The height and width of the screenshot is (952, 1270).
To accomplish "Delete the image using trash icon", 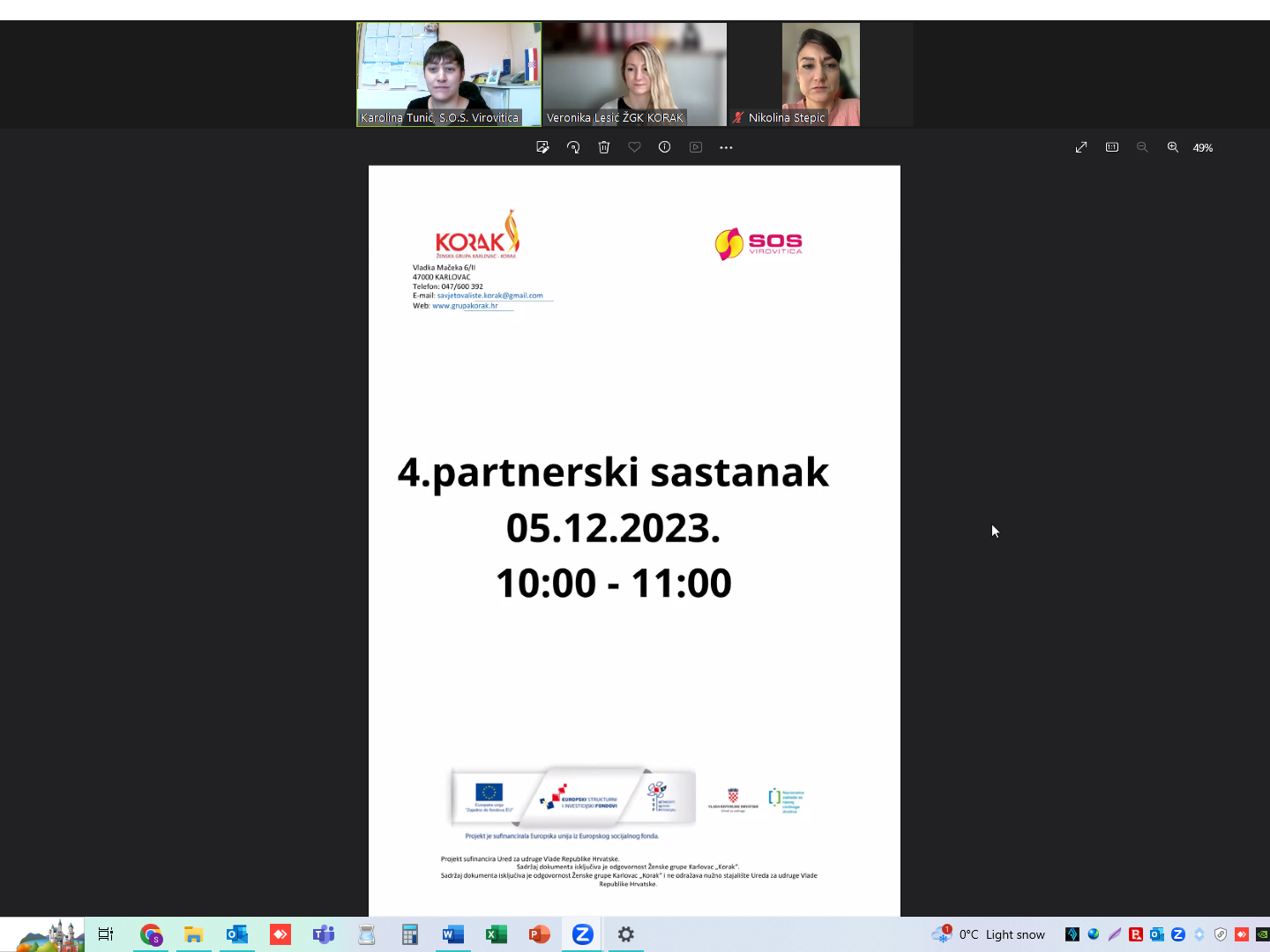I will 604,147.
